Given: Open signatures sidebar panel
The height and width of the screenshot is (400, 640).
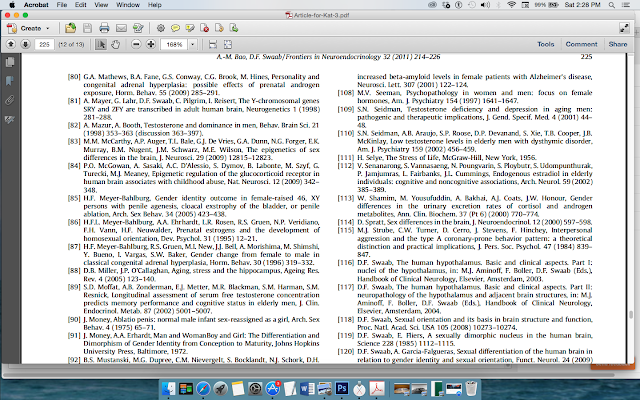Looking at the screenshot, I should click(10, 119).
